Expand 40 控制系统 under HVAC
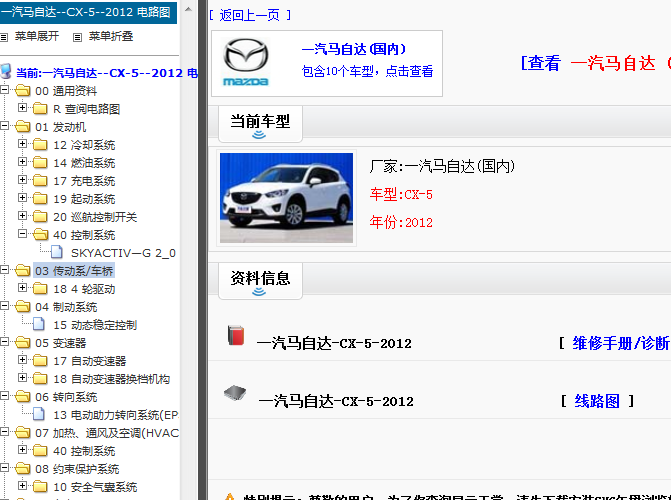 [22, 449]
